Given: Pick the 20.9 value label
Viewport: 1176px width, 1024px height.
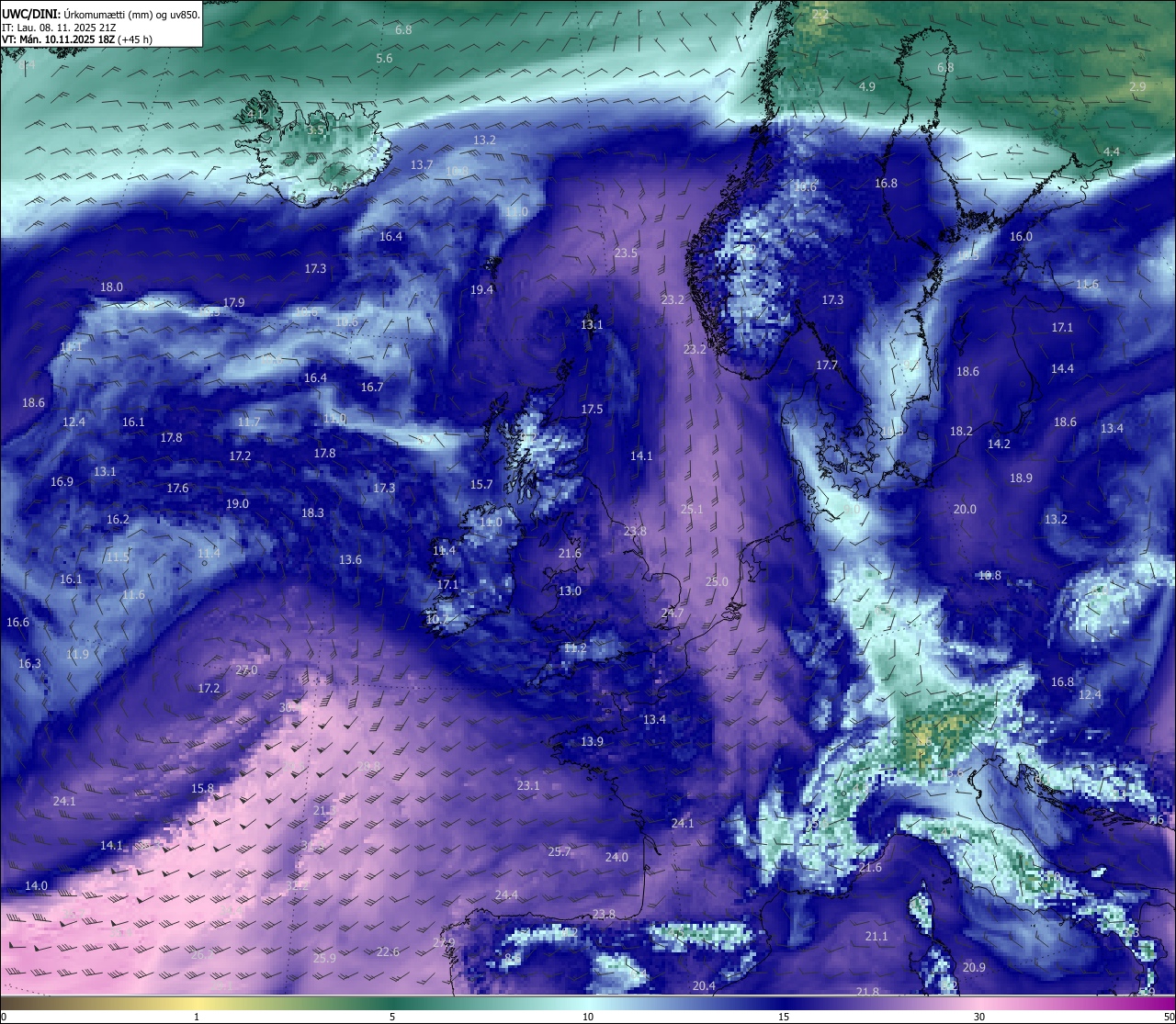Looking at the screenshot, I should (974, 967).
